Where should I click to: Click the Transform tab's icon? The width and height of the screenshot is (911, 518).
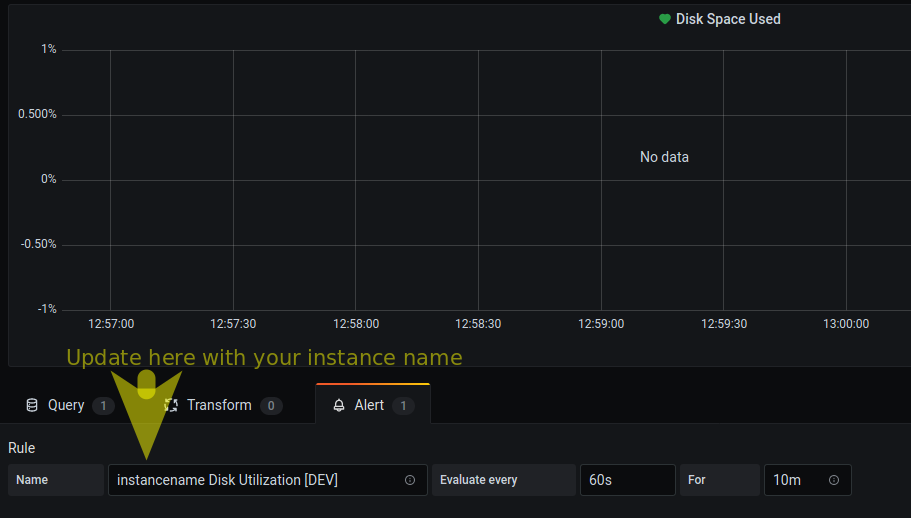(x=171, y=405)
